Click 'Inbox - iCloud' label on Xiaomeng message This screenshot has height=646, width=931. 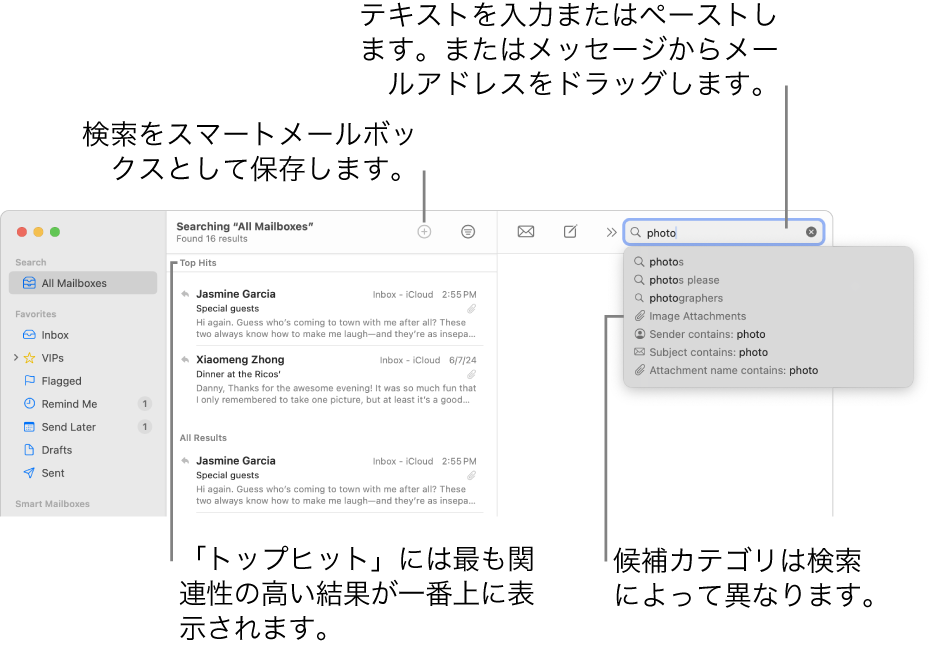(x=410, y=360)
